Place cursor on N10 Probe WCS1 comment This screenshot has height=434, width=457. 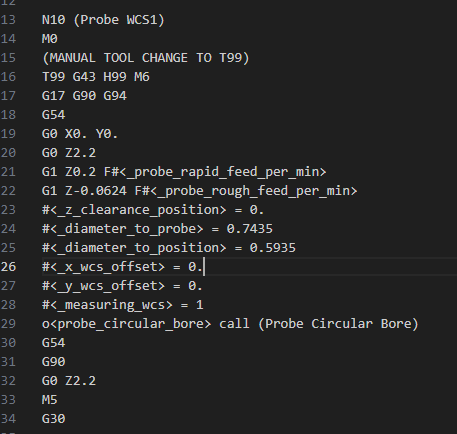[x=103, y=20]
